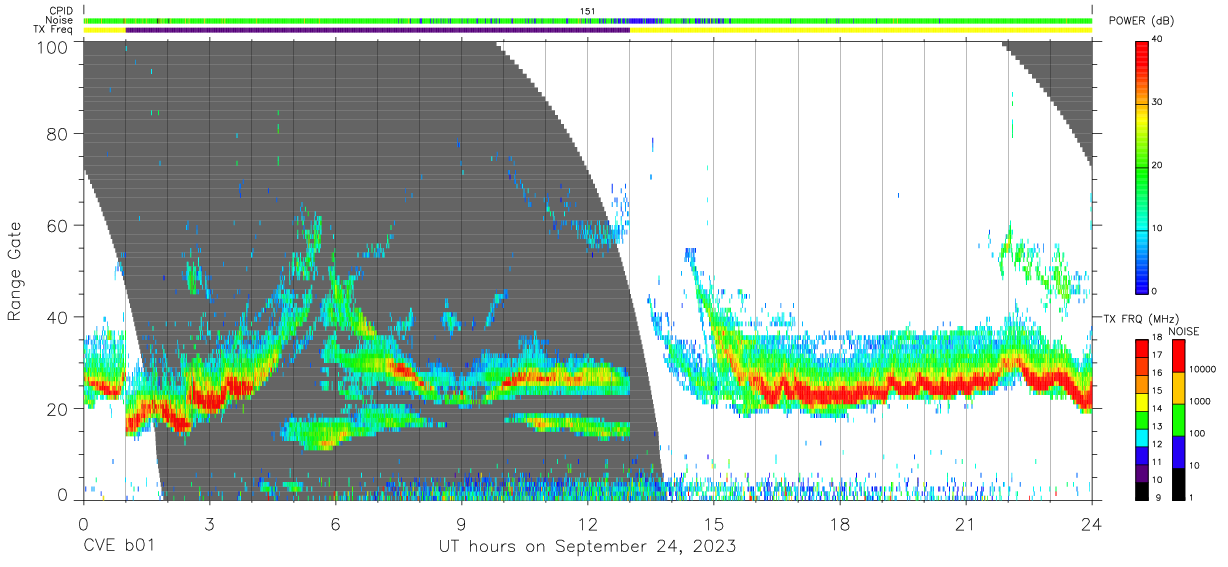Viewport: 1228px width, 567px height.
Task: Click the 'CVE b01' radar beam label
Action: pyautogui.click(x=119, y=547)
